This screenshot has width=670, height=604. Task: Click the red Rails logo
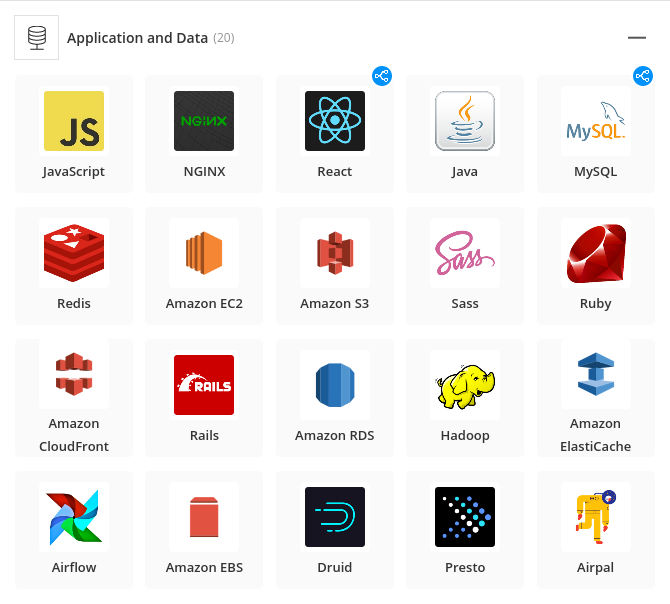(204, 385)
